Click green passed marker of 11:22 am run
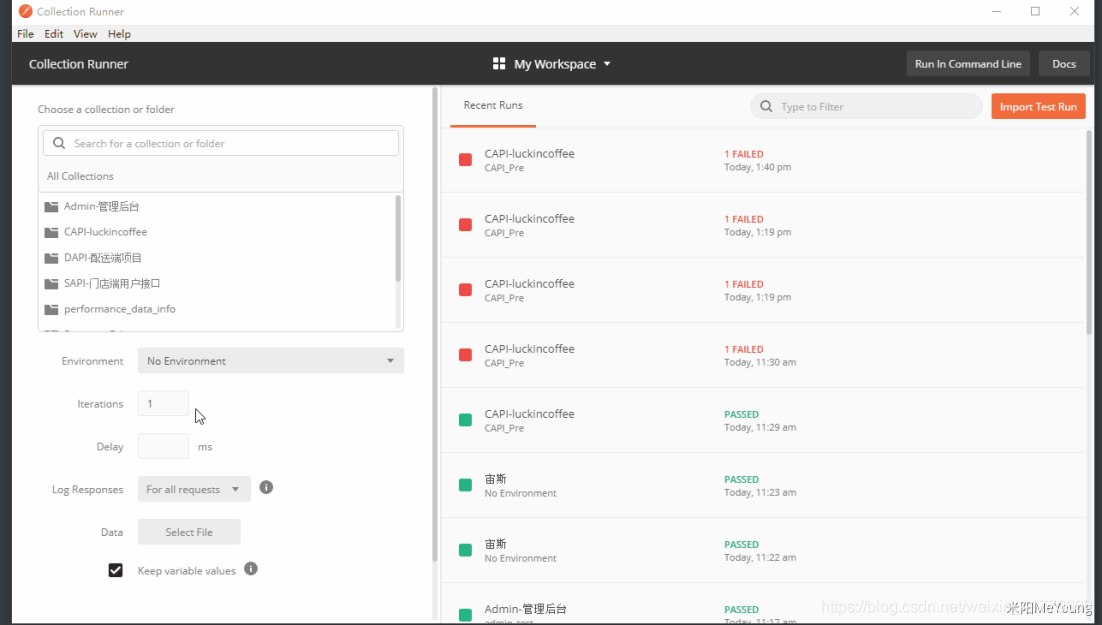This screenshot has height=625, width=1102. pos(465,550)
